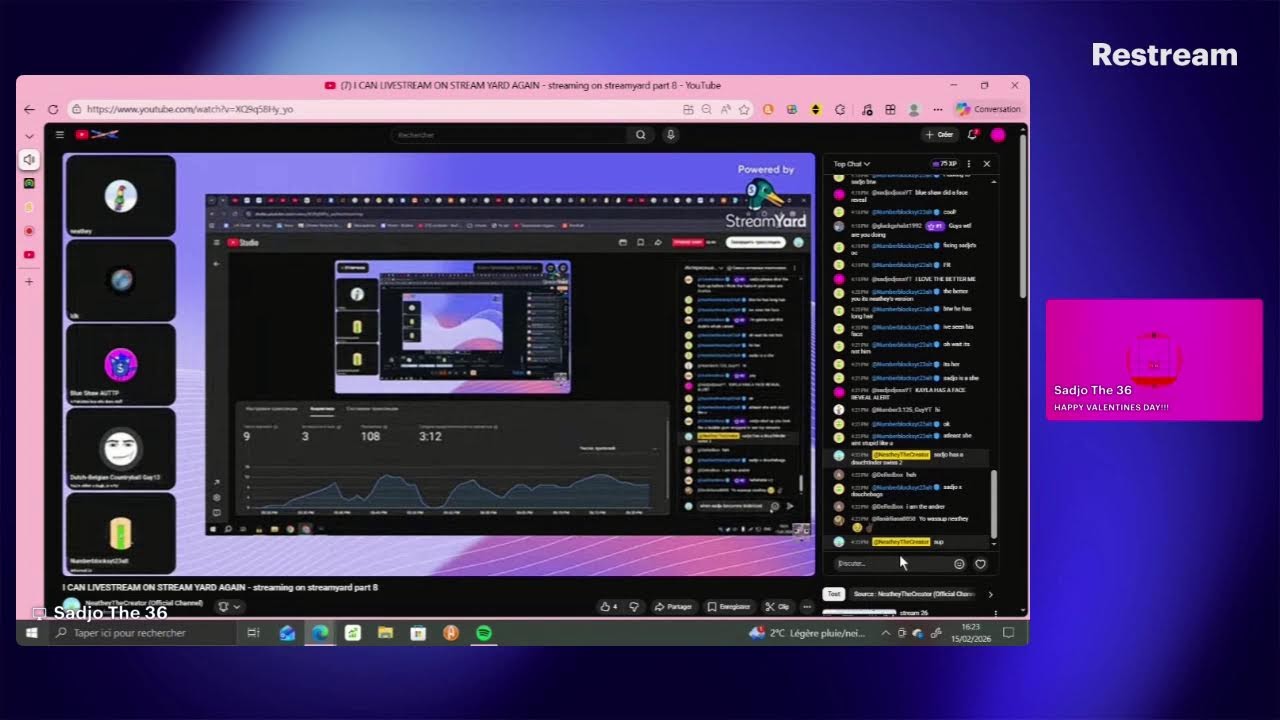The image size is (1280, 720).
Task: Click the neathey participant tile
Action: (120, 196)
